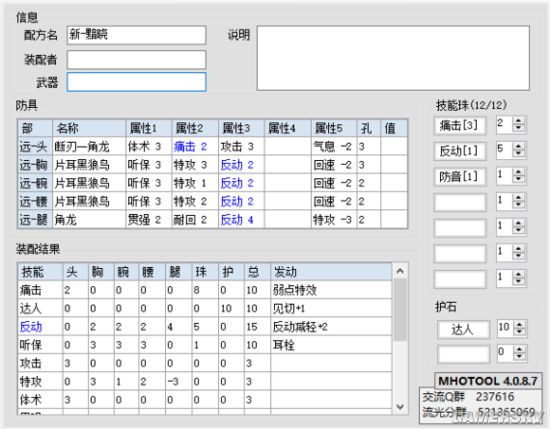Click the 反动[1] skill gem button
Viewport: 550px width, 429px height.
(x=460, y=151)
